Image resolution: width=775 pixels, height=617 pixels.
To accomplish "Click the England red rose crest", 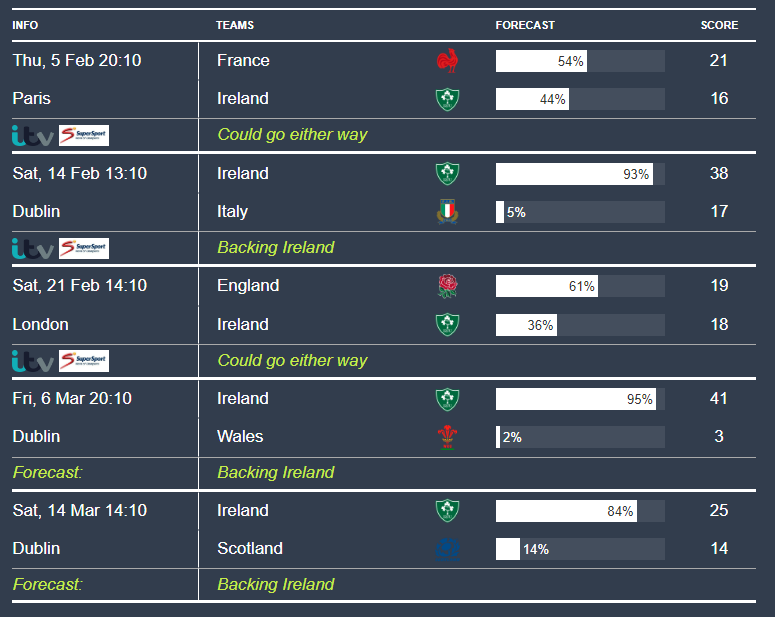I will point(447,286).
